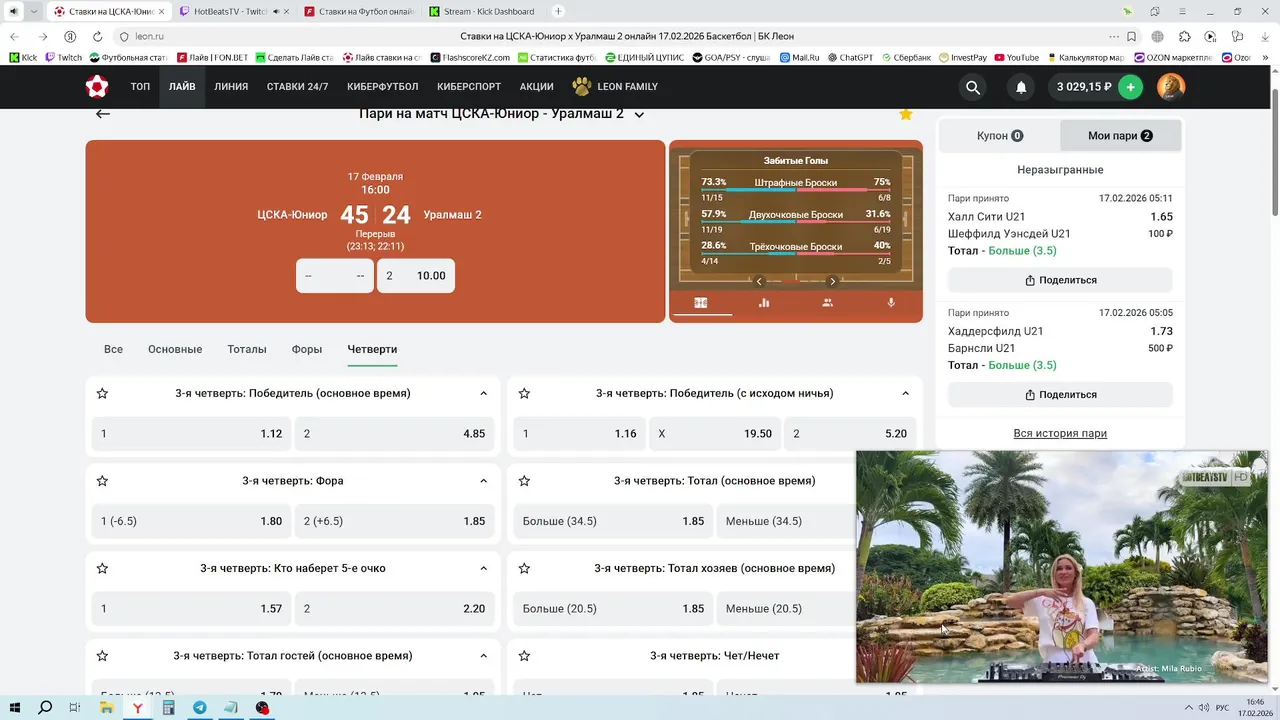This screenshot has height=720, width=1280.
Task: Select the Основные markets filter
Action: click(175, 349)
